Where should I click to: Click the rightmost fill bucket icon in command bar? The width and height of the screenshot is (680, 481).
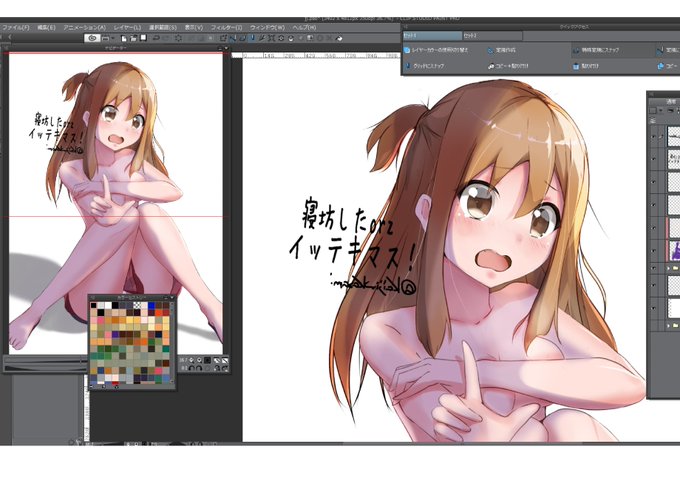coord(339,38)
